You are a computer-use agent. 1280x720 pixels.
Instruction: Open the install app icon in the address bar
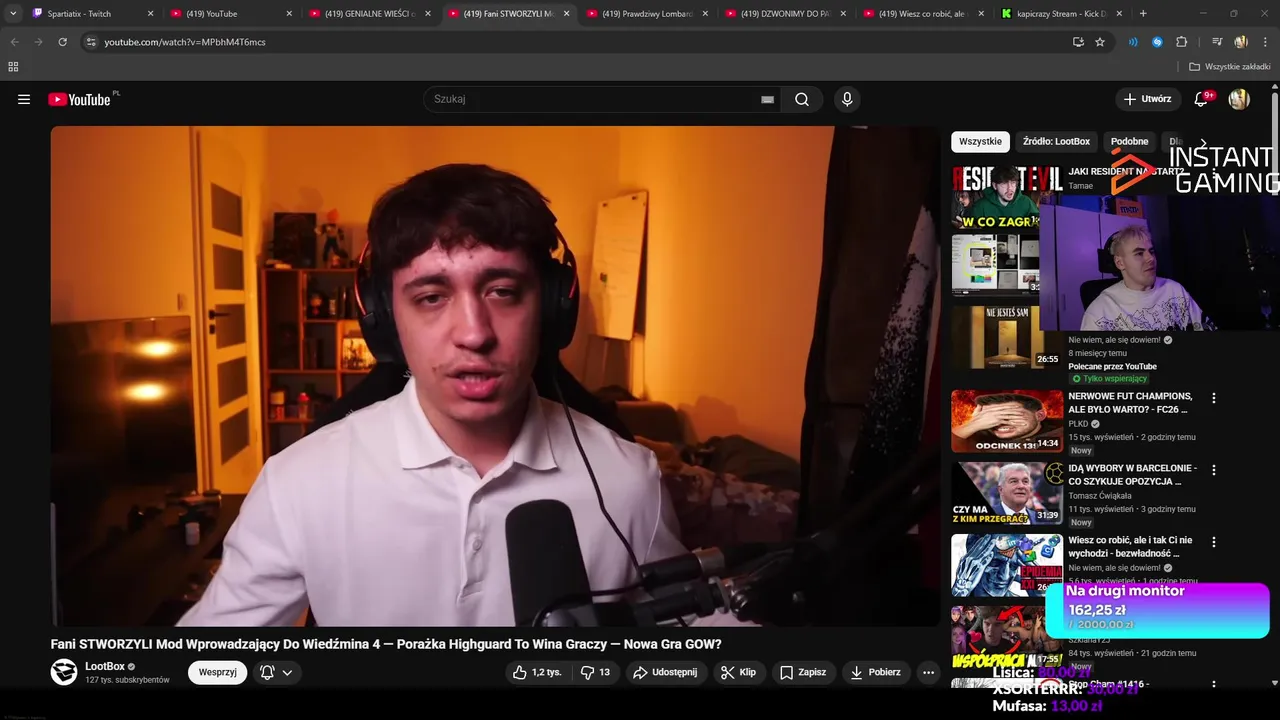pos(1078,42)
